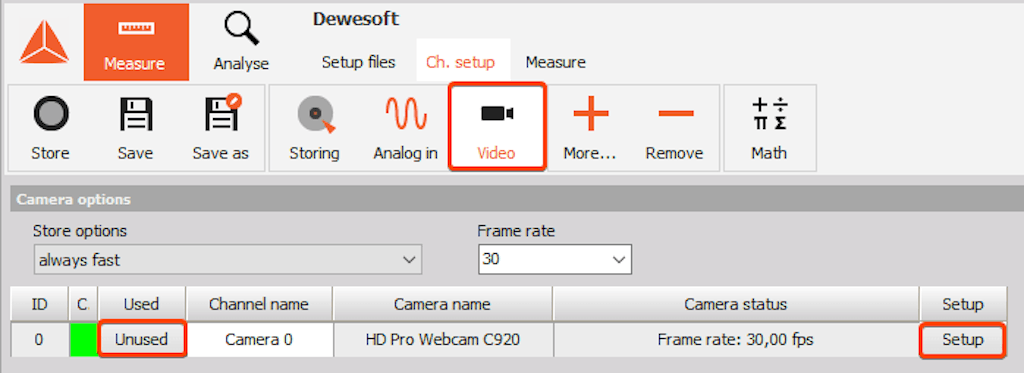Click the Setup button for Camera 0
This screenshot has width=1024, height=373.
point(963,340)
